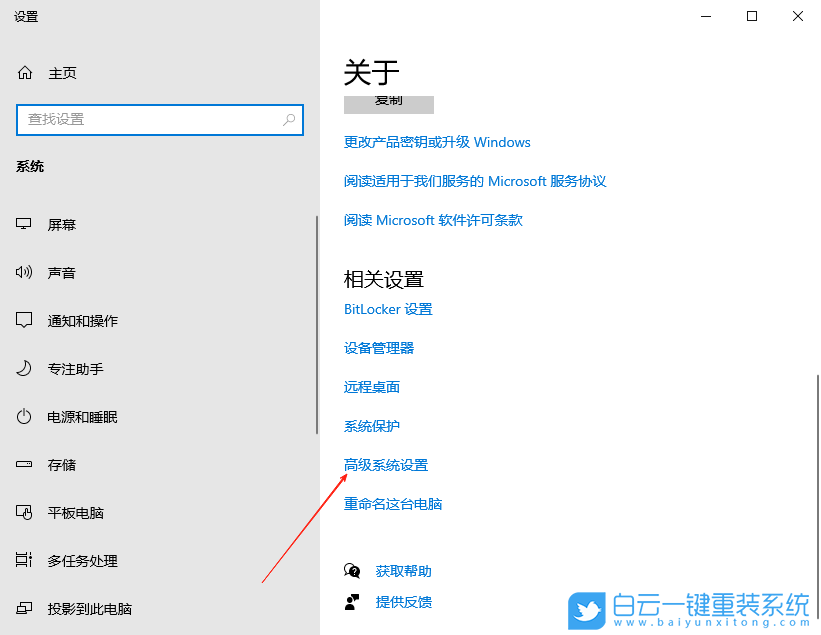Open 远程桌面 remote desktop link

pos(372,387)
